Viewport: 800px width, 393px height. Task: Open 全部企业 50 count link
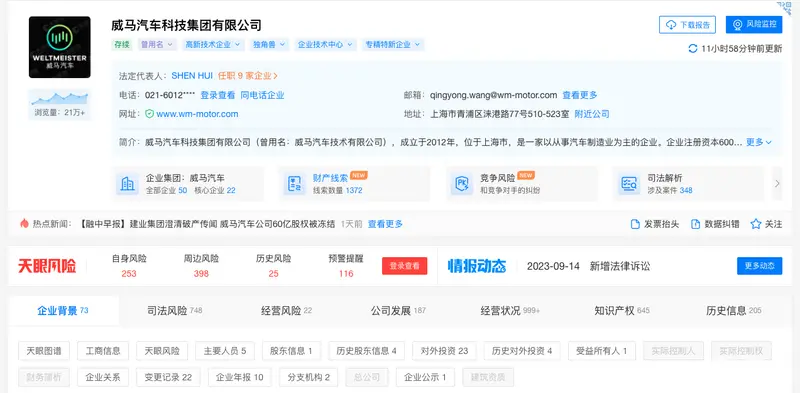[166, 190]
